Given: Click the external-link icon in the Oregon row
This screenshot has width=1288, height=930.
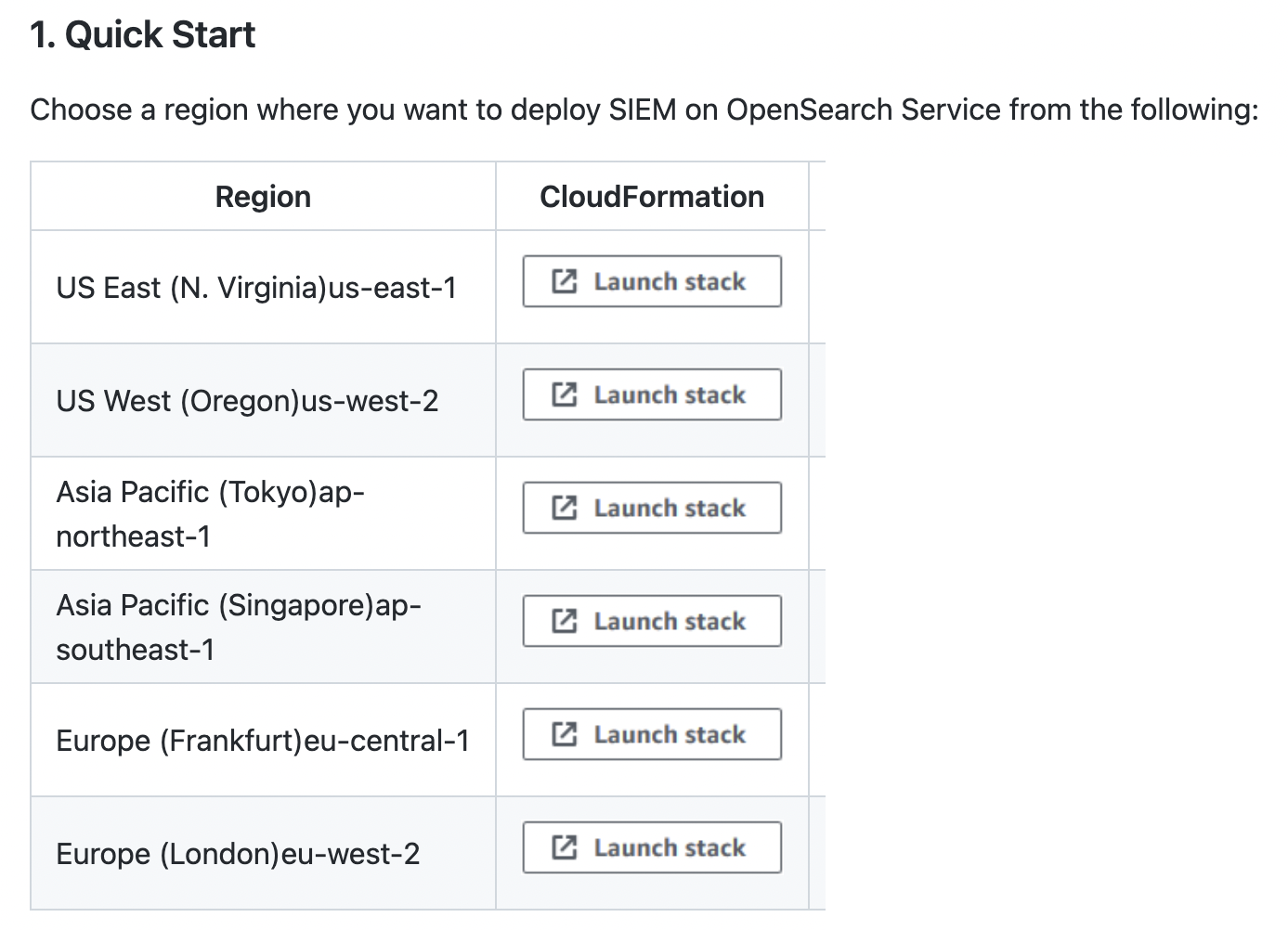Looking at the screenshot, I should (x=565, y=394).
